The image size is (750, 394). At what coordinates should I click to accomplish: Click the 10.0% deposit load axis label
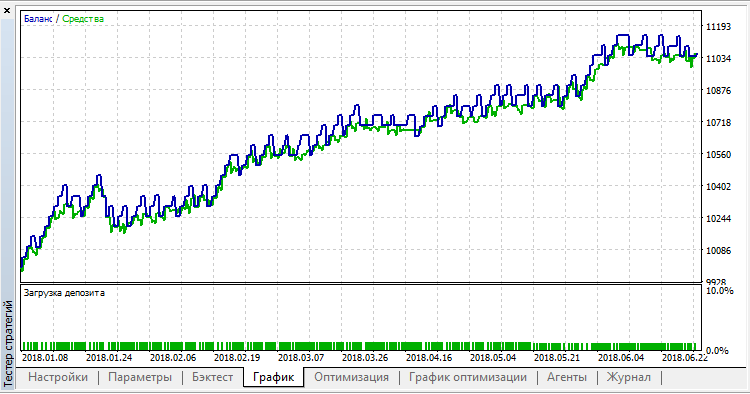tap(719, 291)
